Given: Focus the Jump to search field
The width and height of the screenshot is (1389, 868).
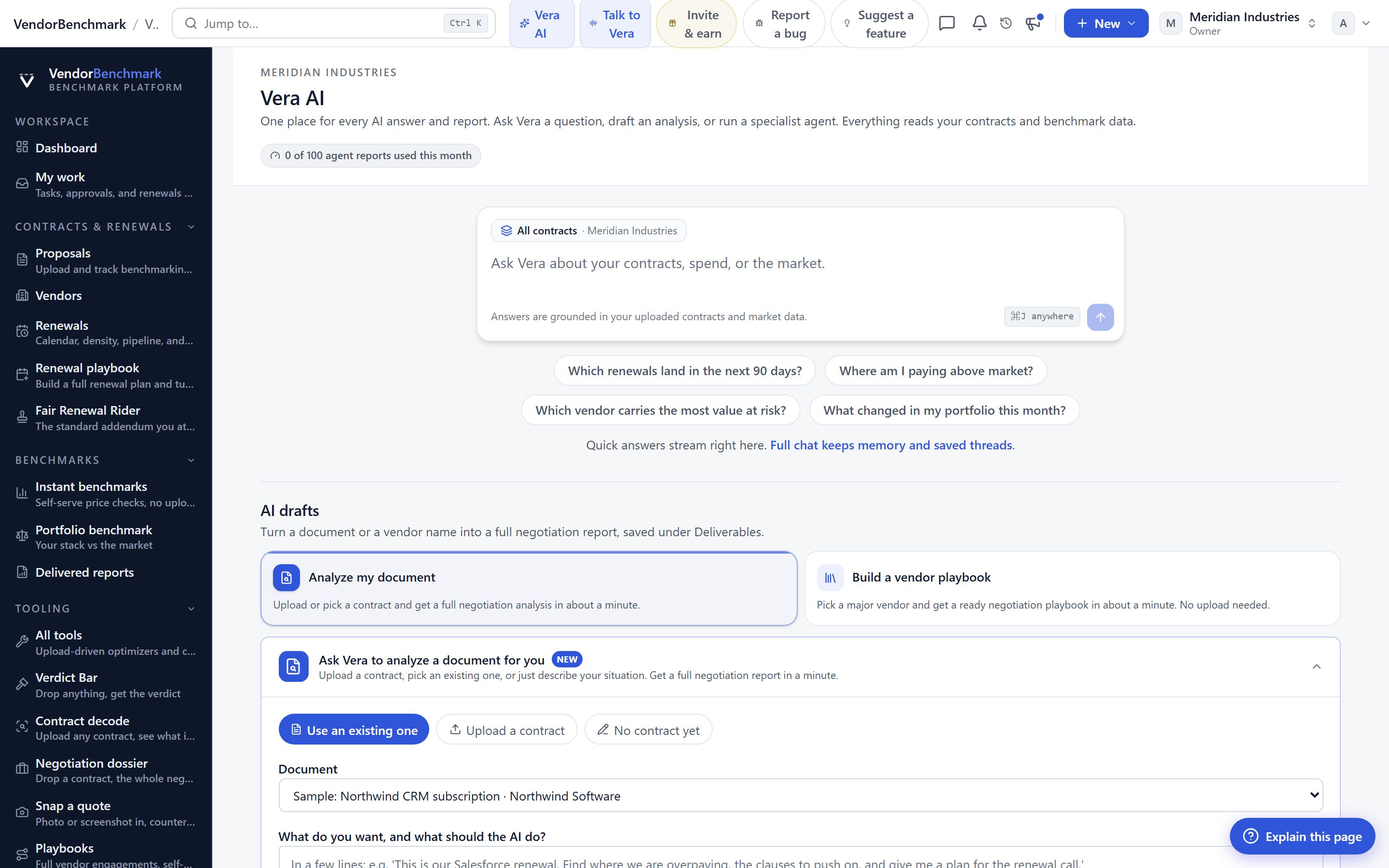Looking at the screenshot, I should pos(333,24).
